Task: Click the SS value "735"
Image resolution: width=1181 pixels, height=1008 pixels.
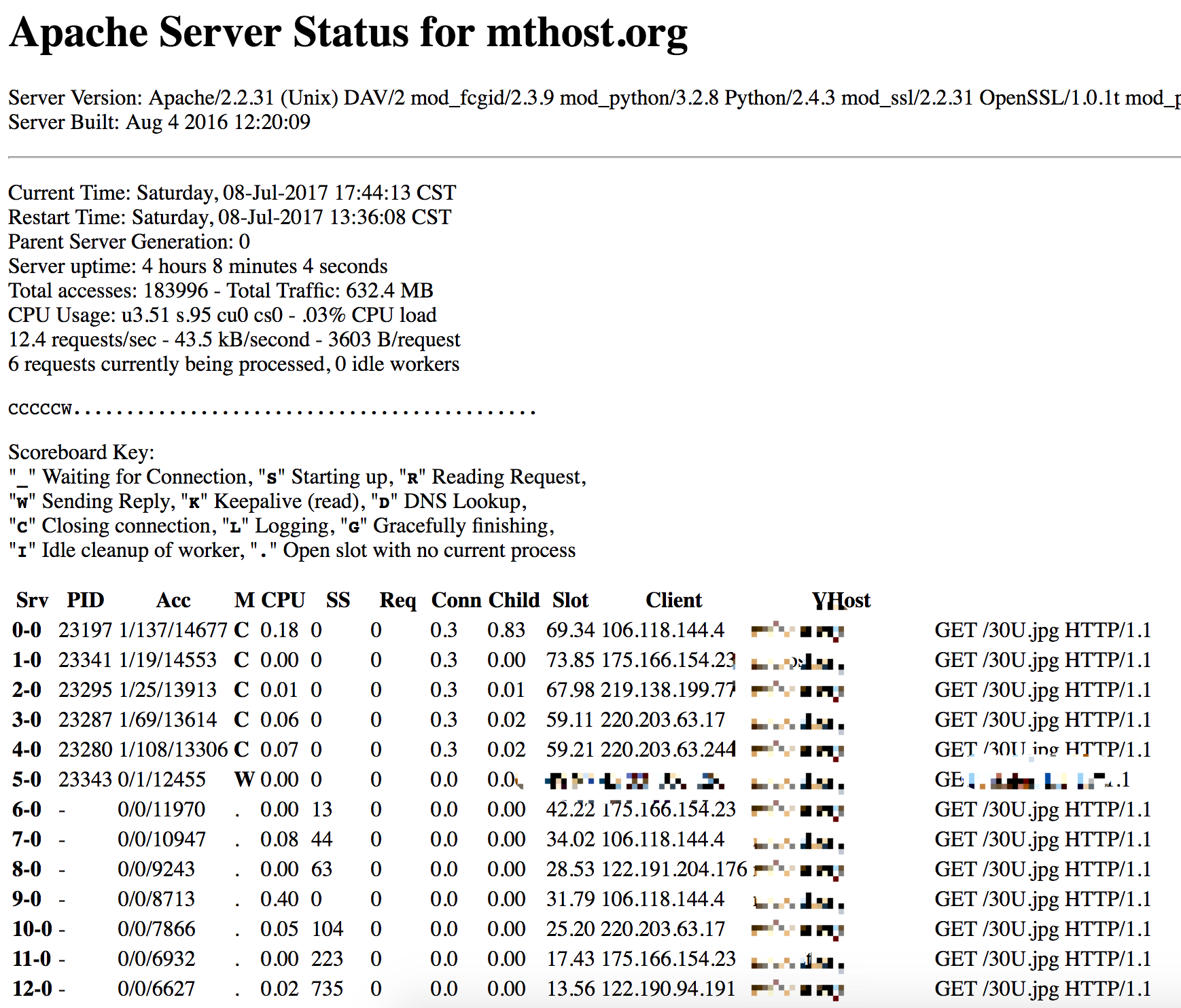Action: click(327, 989)
